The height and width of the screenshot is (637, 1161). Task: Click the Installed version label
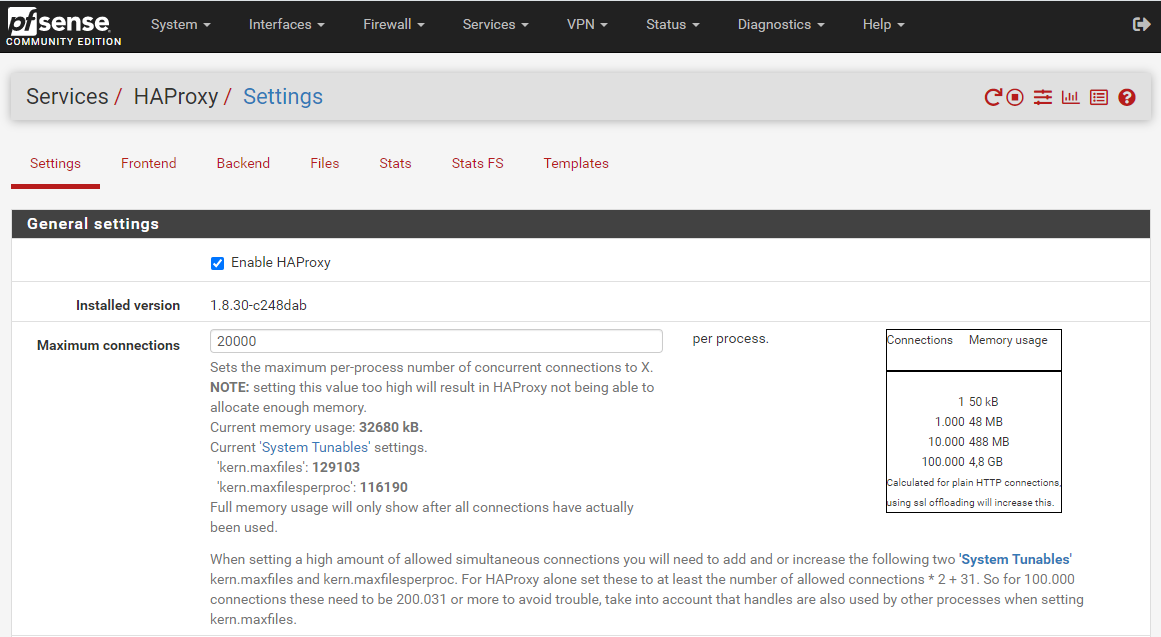tap(128, 305)
